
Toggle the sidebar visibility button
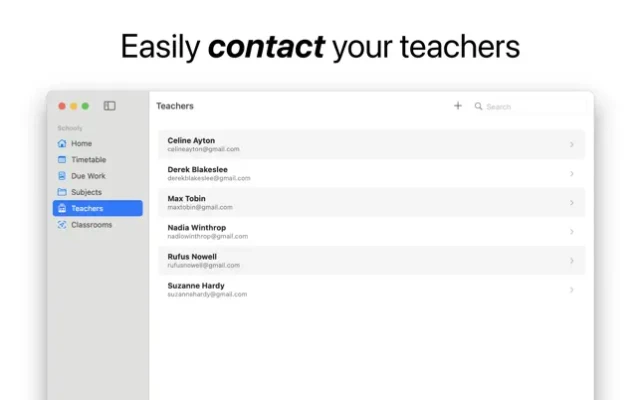110,106
